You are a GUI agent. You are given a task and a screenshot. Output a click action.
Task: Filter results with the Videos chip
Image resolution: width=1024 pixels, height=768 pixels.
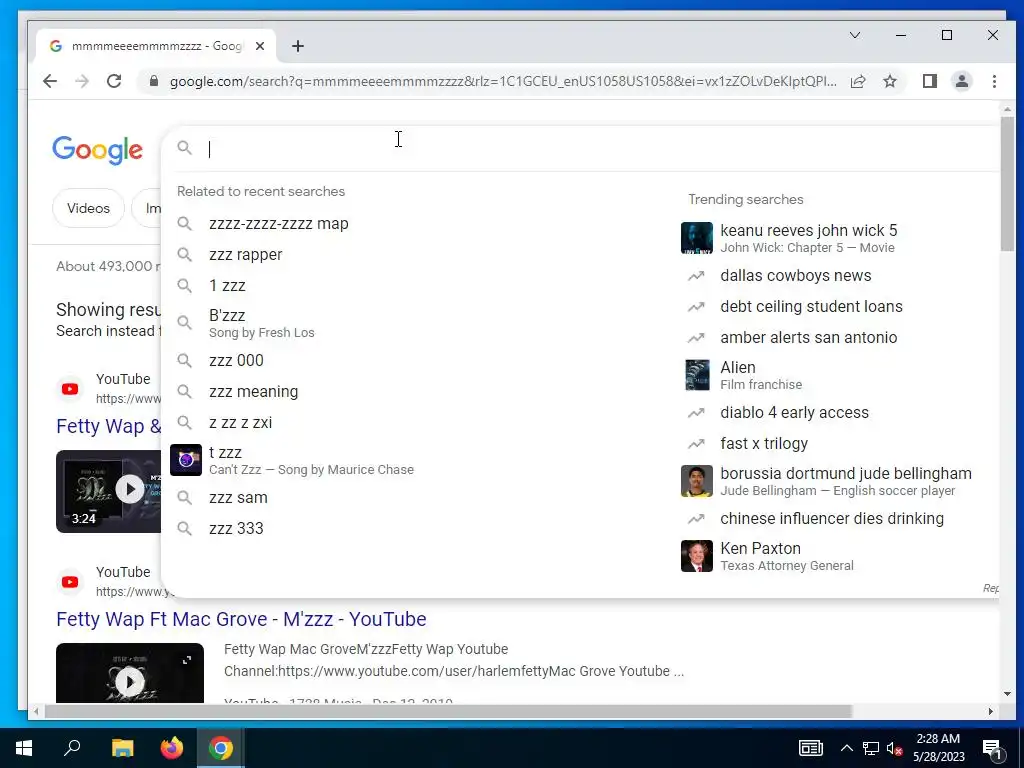[88, 208]
